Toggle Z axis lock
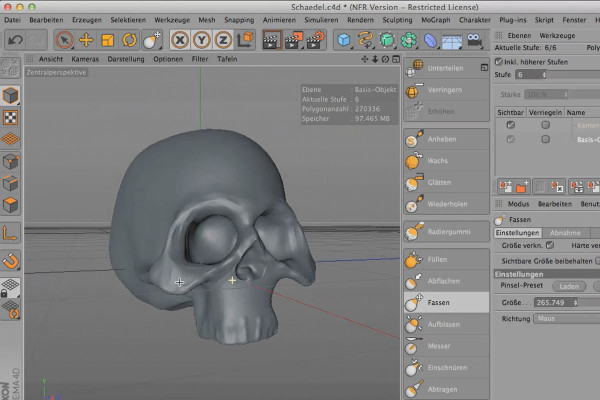The height and width of the screenshot is (400, 600). point(223,40)
